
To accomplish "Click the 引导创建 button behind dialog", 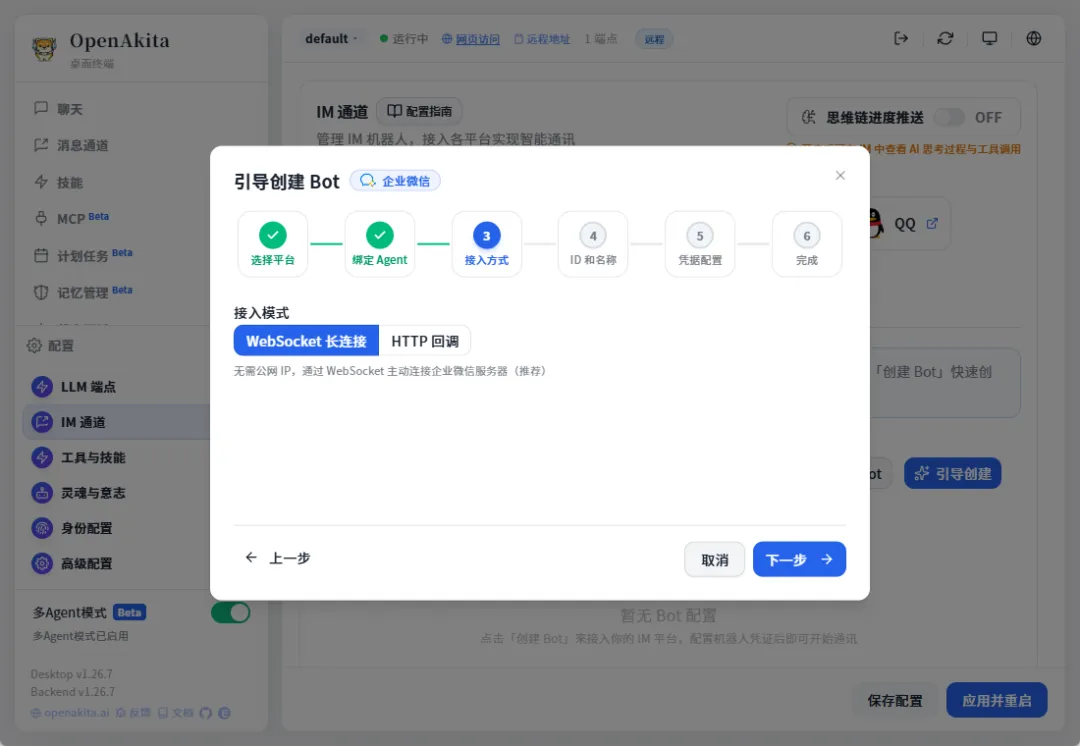I will pyautogui.click(x=953, y=473).
